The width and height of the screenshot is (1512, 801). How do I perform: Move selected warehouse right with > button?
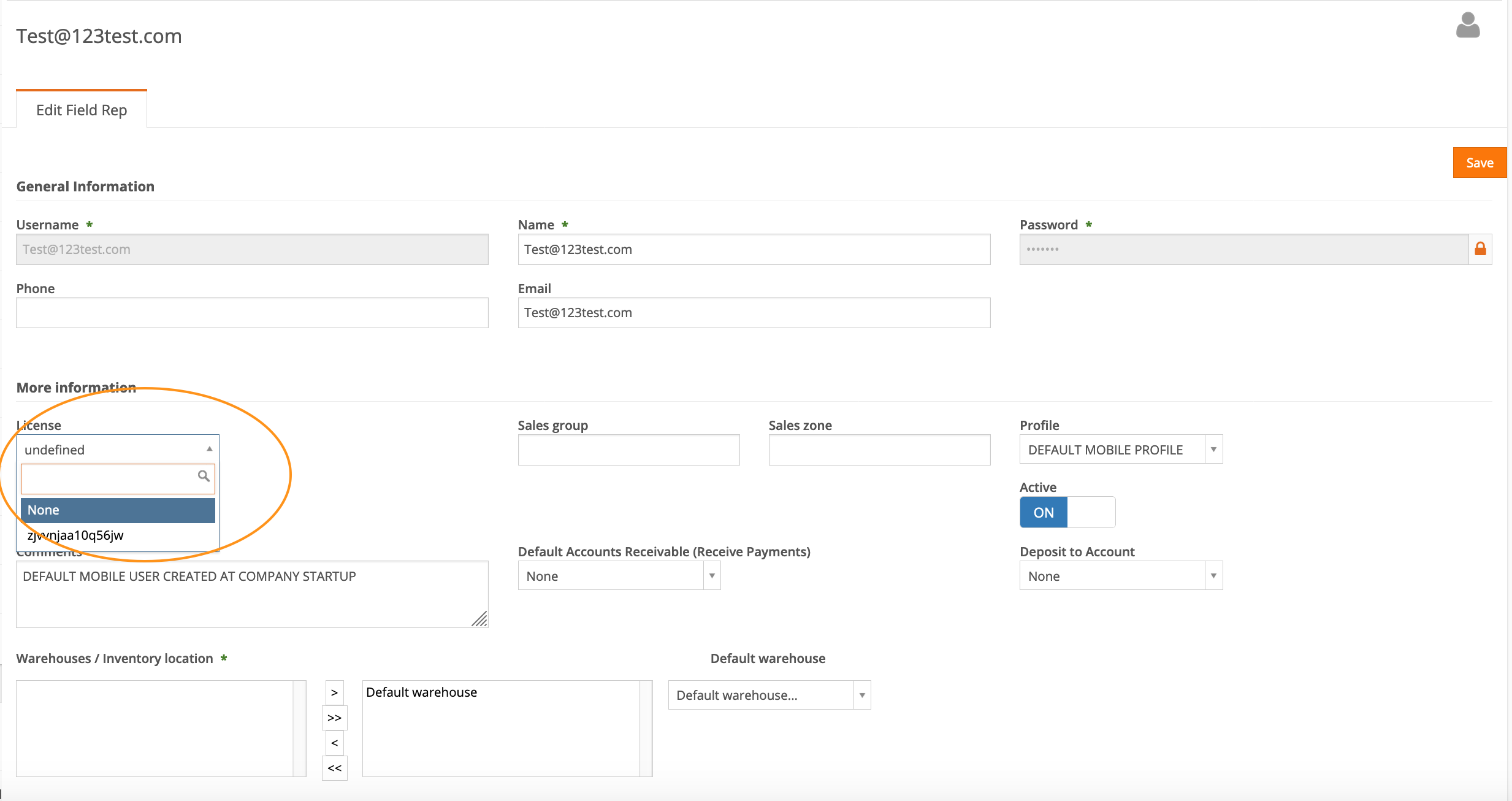point(334,692)
